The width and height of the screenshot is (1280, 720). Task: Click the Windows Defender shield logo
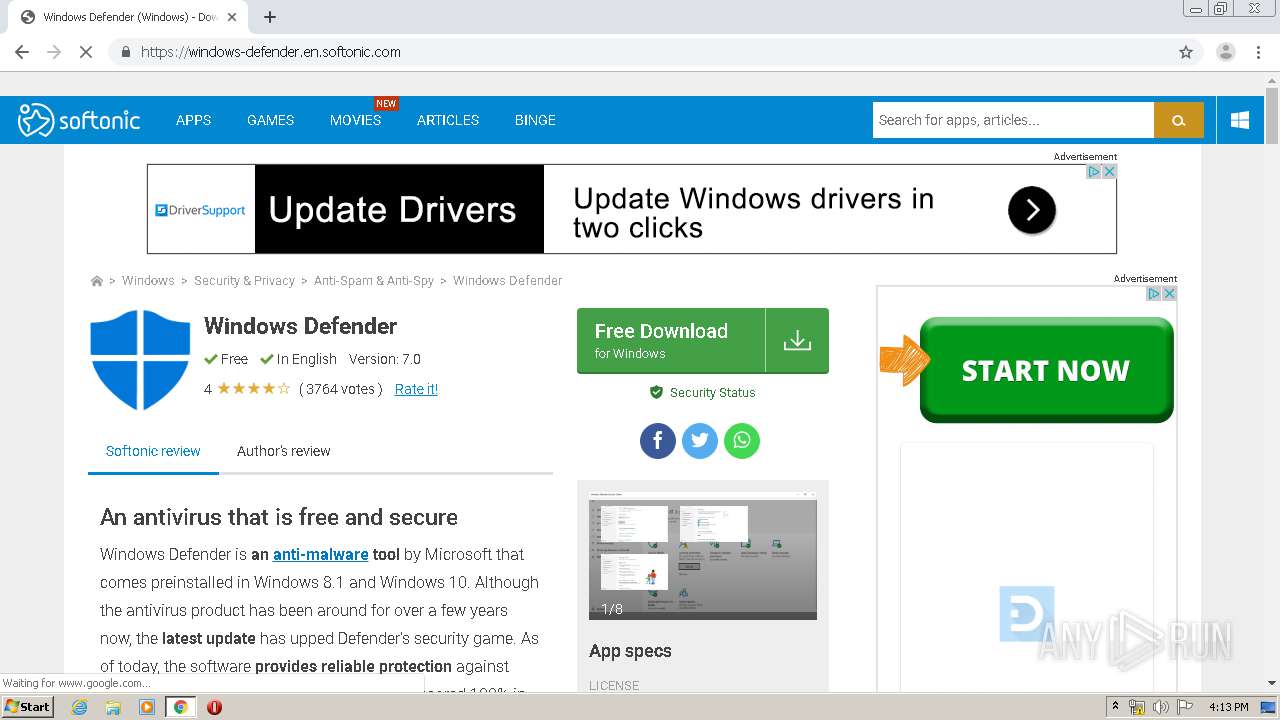[x=140, y=359]
